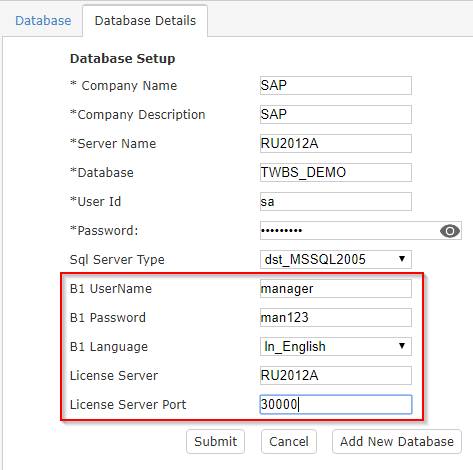
Task: Select the Database Details tab
Action: tap(145, 21)
